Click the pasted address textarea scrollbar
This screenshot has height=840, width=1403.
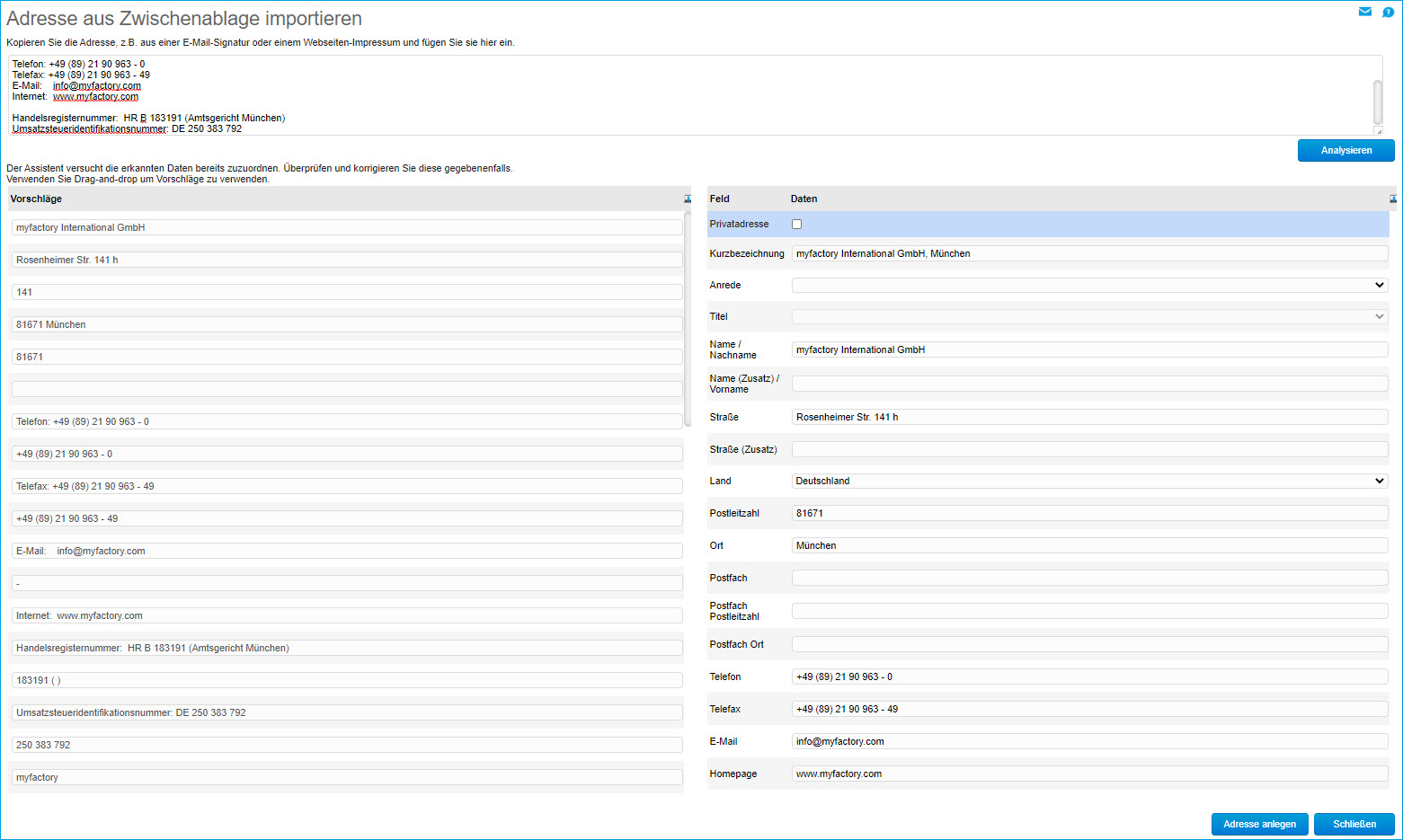(x=1377, y=101)
